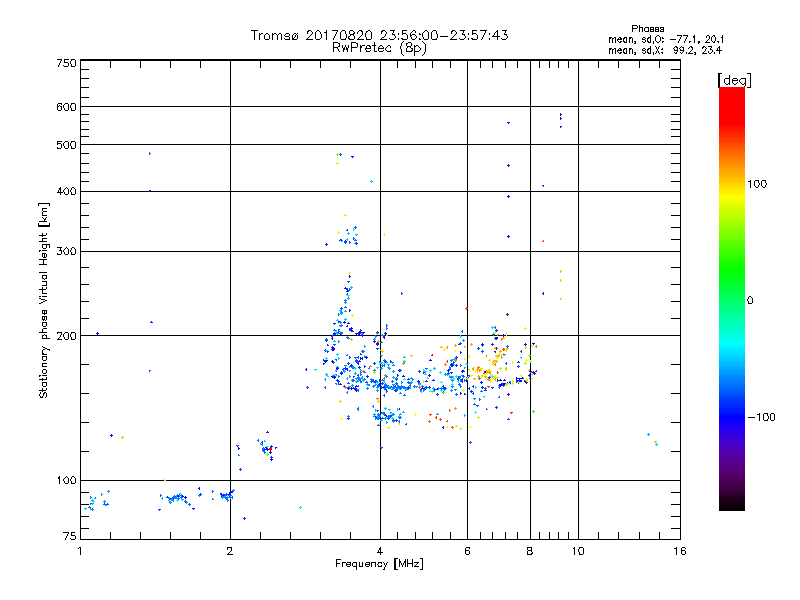800x600 pixels.
Task: Click the y-axis label '600'
Action: coord(67,107)
